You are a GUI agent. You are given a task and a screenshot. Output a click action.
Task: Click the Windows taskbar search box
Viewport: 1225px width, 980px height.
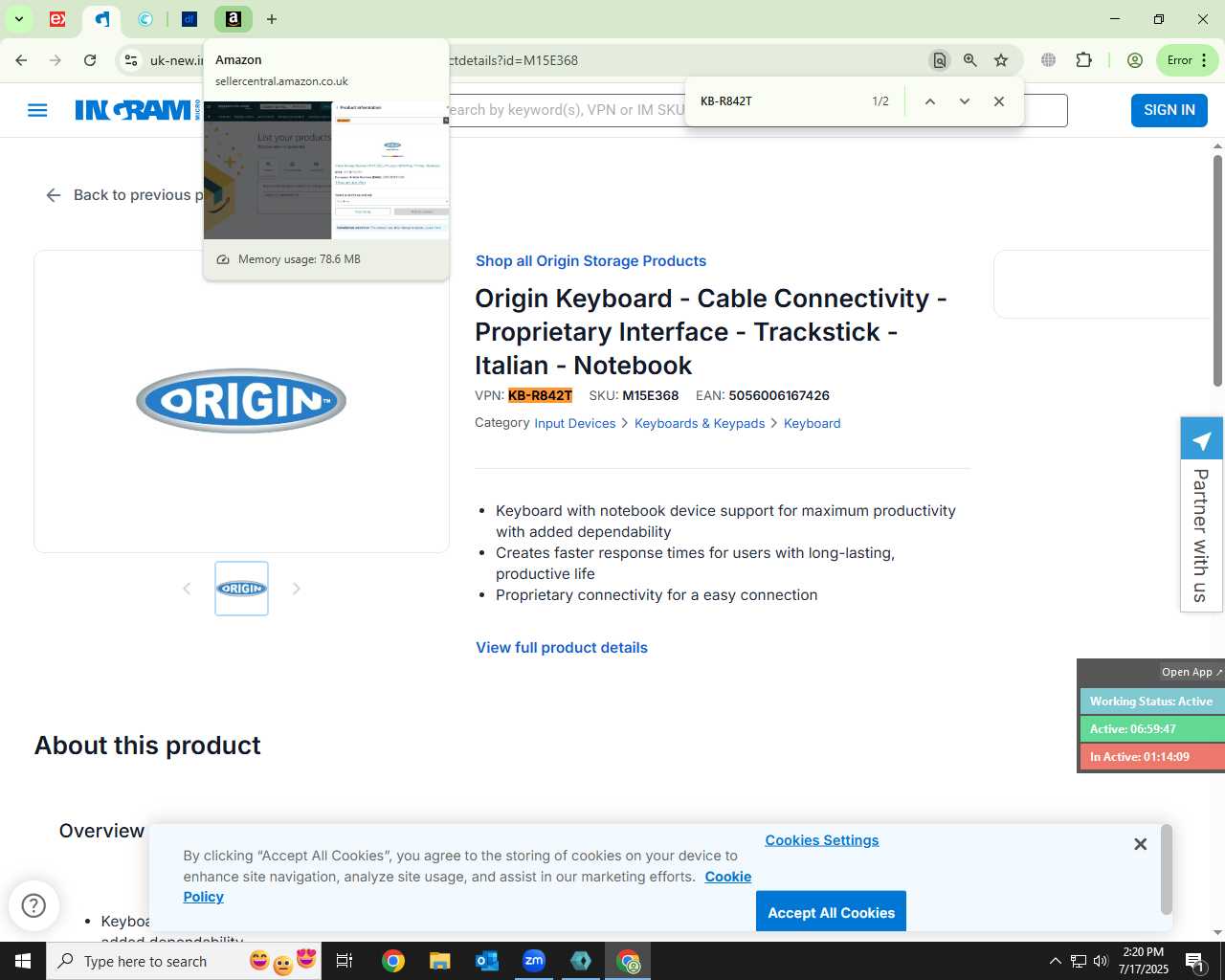point(184,961)
